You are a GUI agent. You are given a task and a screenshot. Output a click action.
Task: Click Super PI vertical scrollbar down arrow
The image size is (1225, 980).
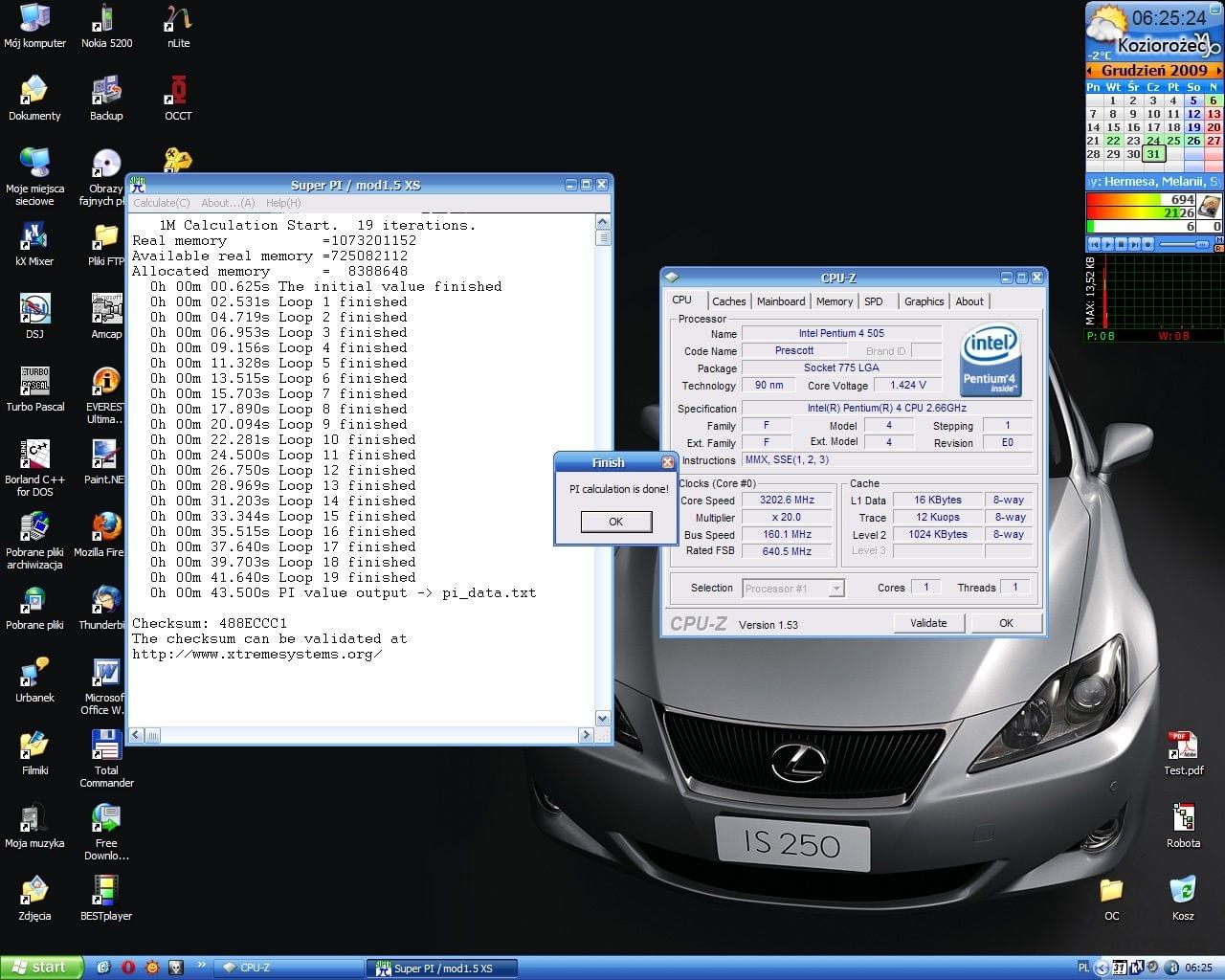tap(603, 719)
